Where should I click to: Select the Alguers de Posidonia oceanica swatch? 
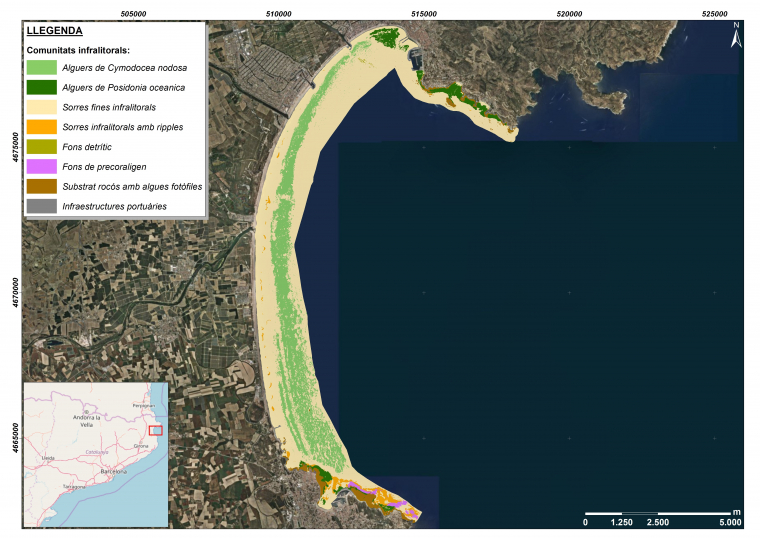click(x=41, y=87)
